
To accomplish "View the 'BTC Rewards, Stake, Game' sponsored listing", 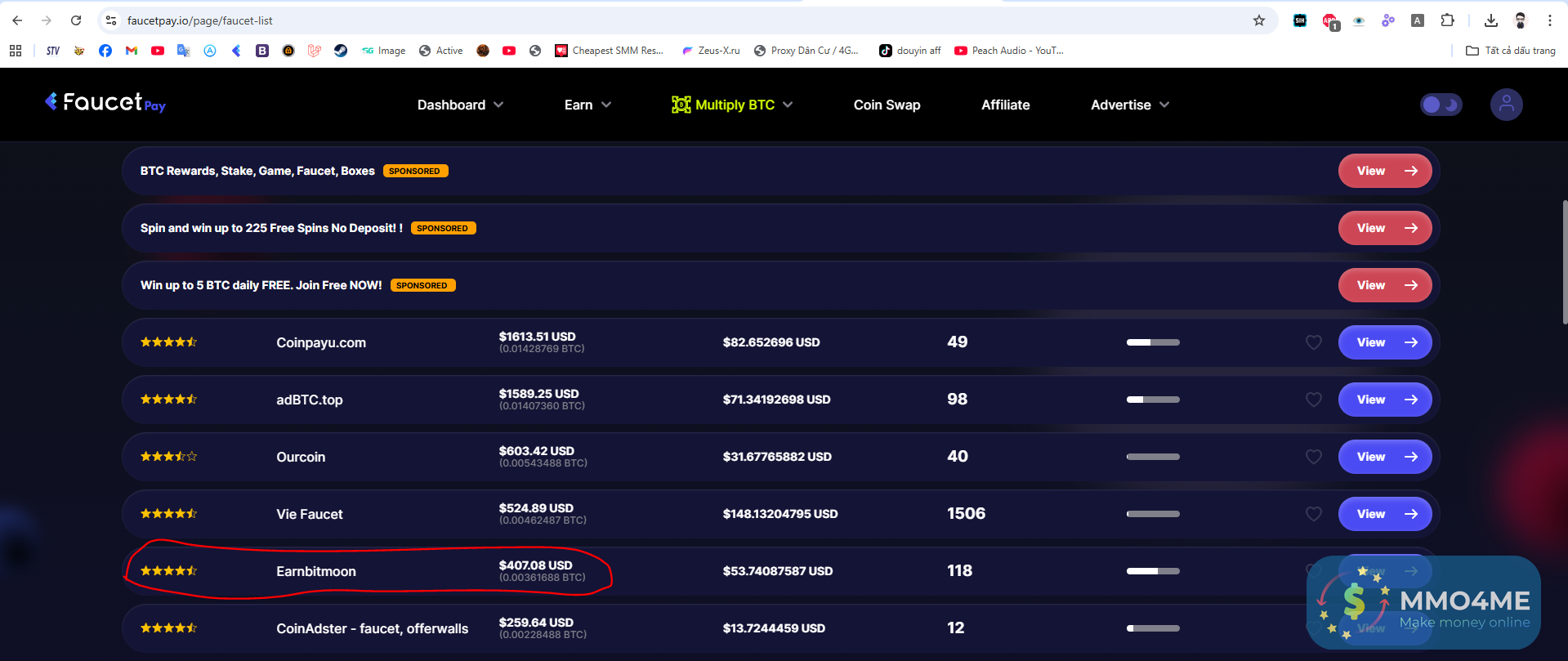I will (x=1385, y=171).
